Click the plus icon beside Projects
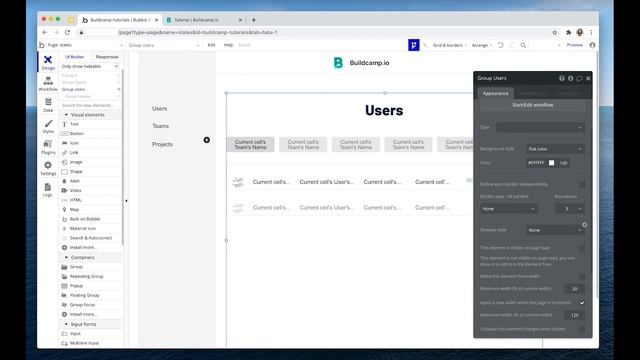The image size is (640, 360). (207, 140)
